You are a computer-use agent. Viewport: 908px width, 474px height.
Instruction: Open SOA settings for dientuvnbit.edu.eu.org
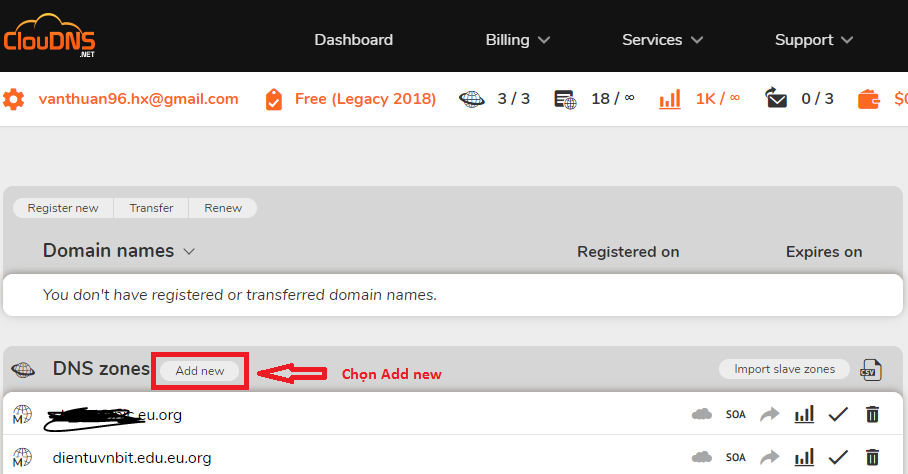pyautogui.click(x=735, y=457)
